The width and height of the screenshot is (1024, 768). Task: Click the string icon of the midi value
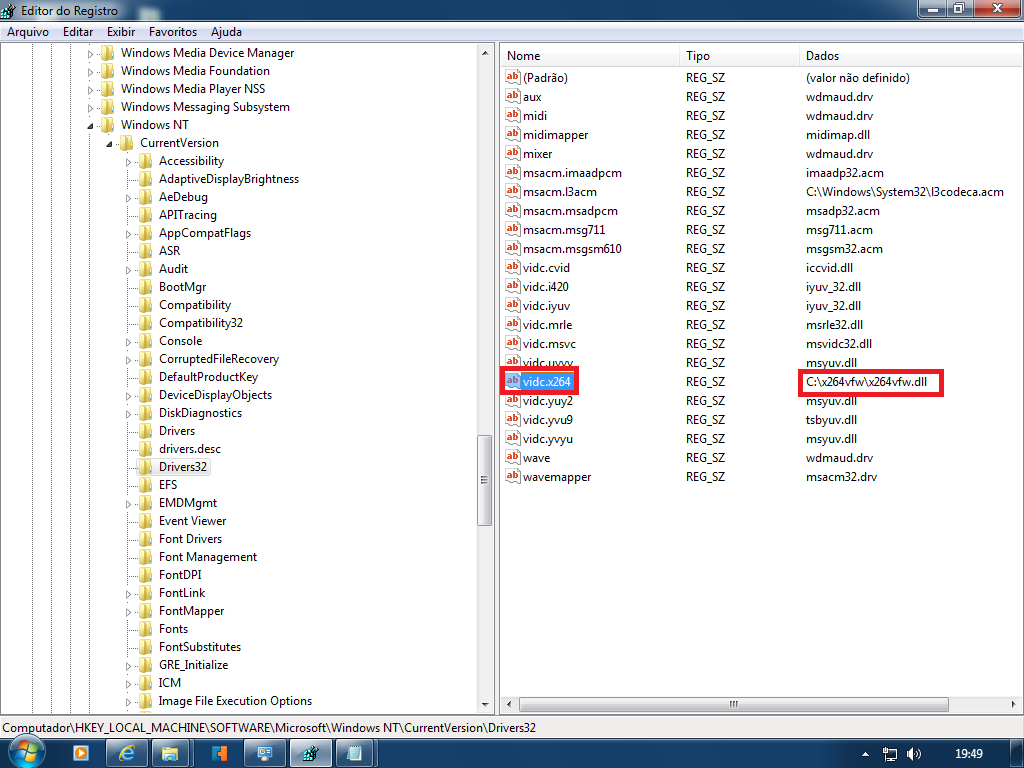[x=513, y=115]
